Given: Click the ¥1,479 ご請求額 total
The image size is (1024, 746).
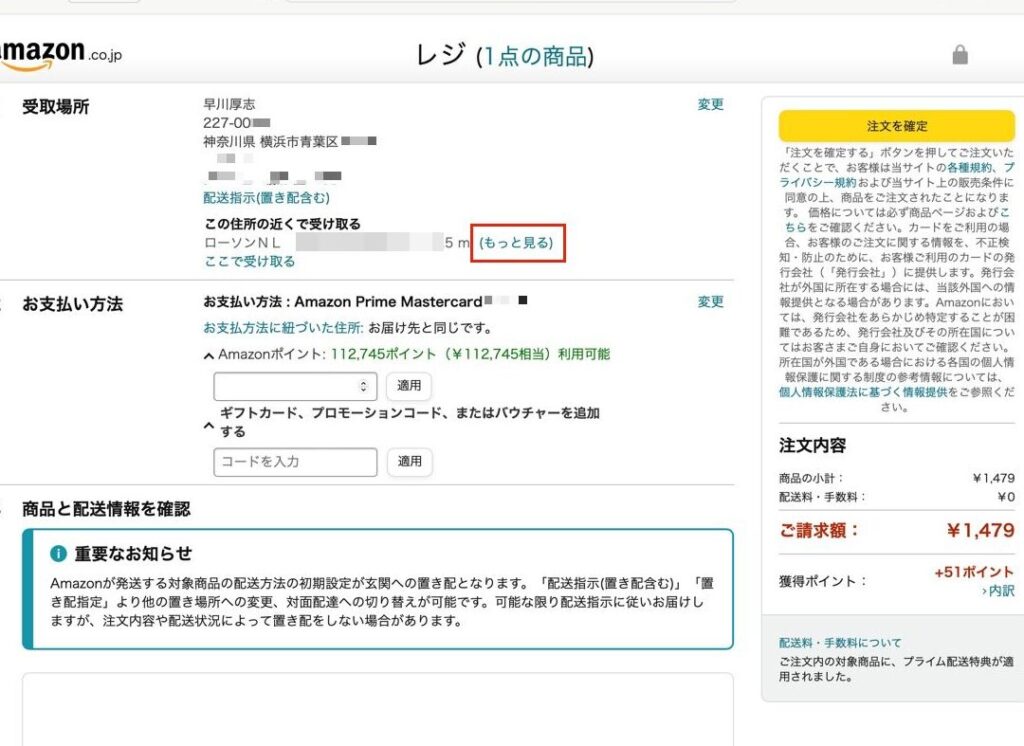Looking at the screenshot, I should 980,530.
